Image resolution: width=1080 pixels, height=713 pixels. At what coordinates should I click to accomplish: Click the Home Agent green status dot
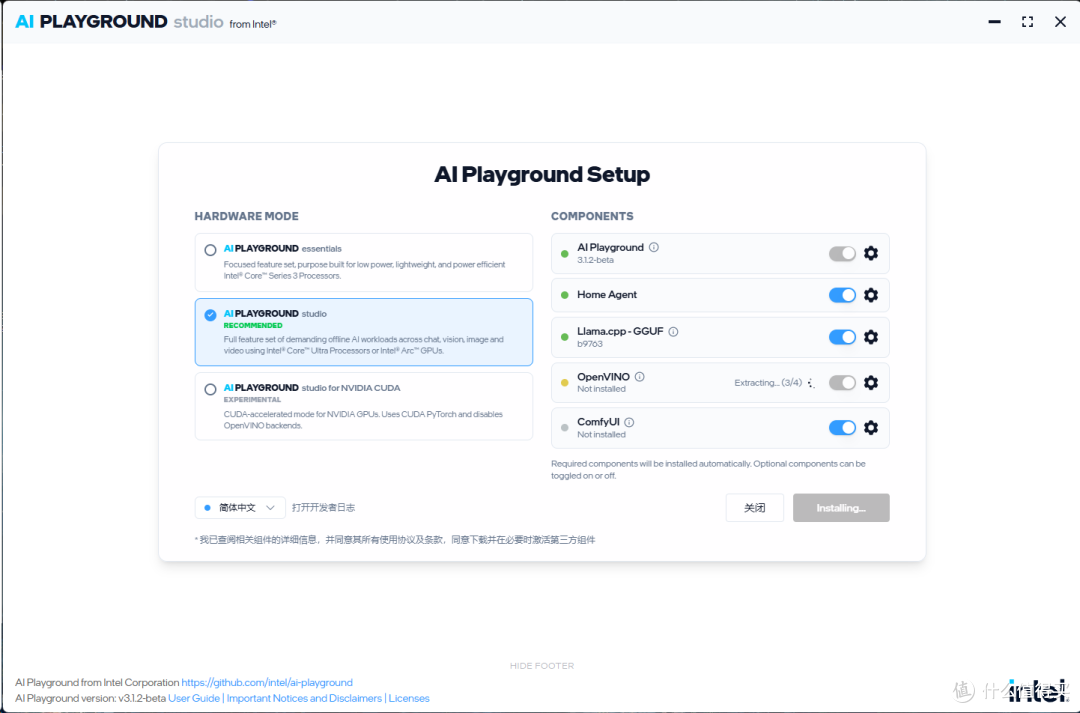[x=565, y=295]
